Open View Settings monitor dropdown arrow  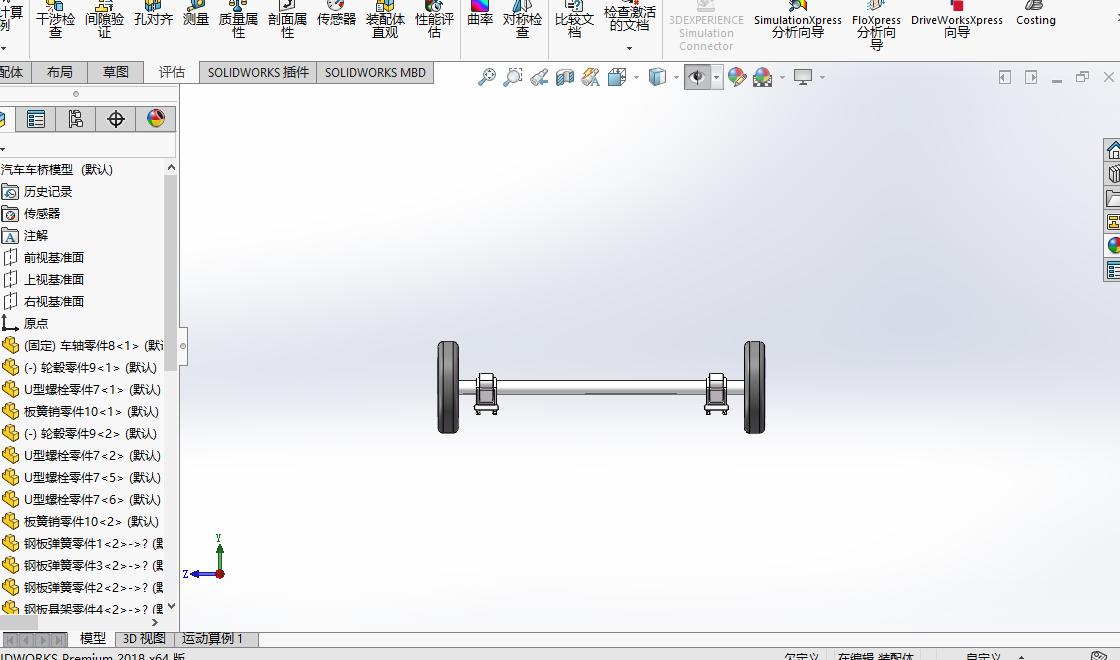click(x=822, y=77)
